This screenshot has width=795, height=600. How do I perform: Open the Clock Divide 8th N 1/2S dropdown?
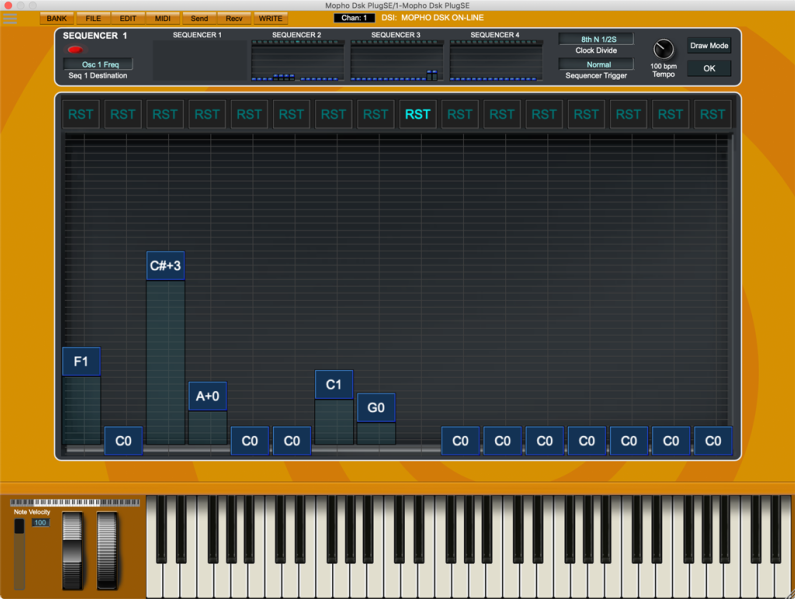596,40
